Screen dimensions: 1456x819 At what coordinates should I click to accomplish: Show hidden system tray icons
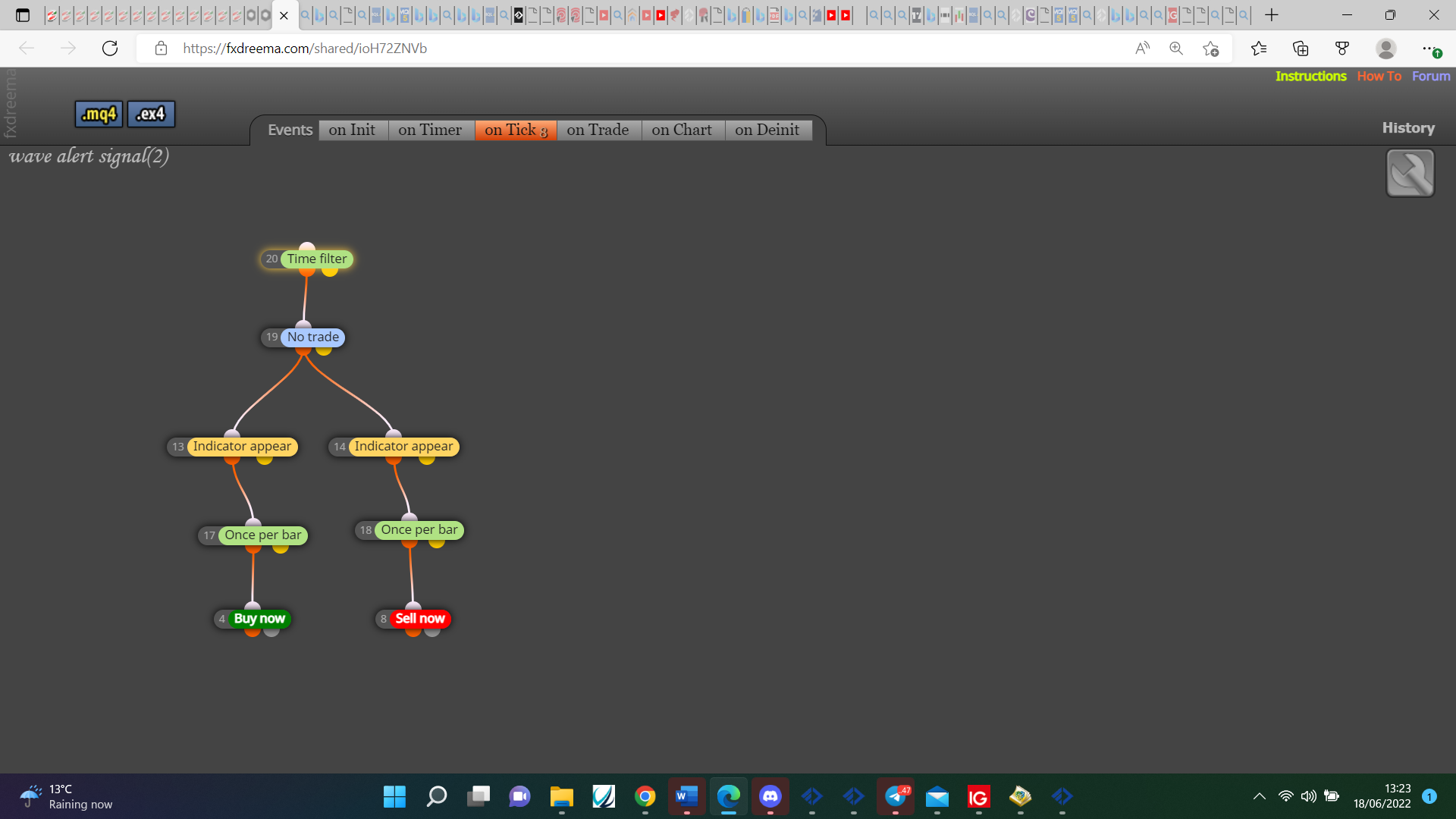pos(1259,796)
